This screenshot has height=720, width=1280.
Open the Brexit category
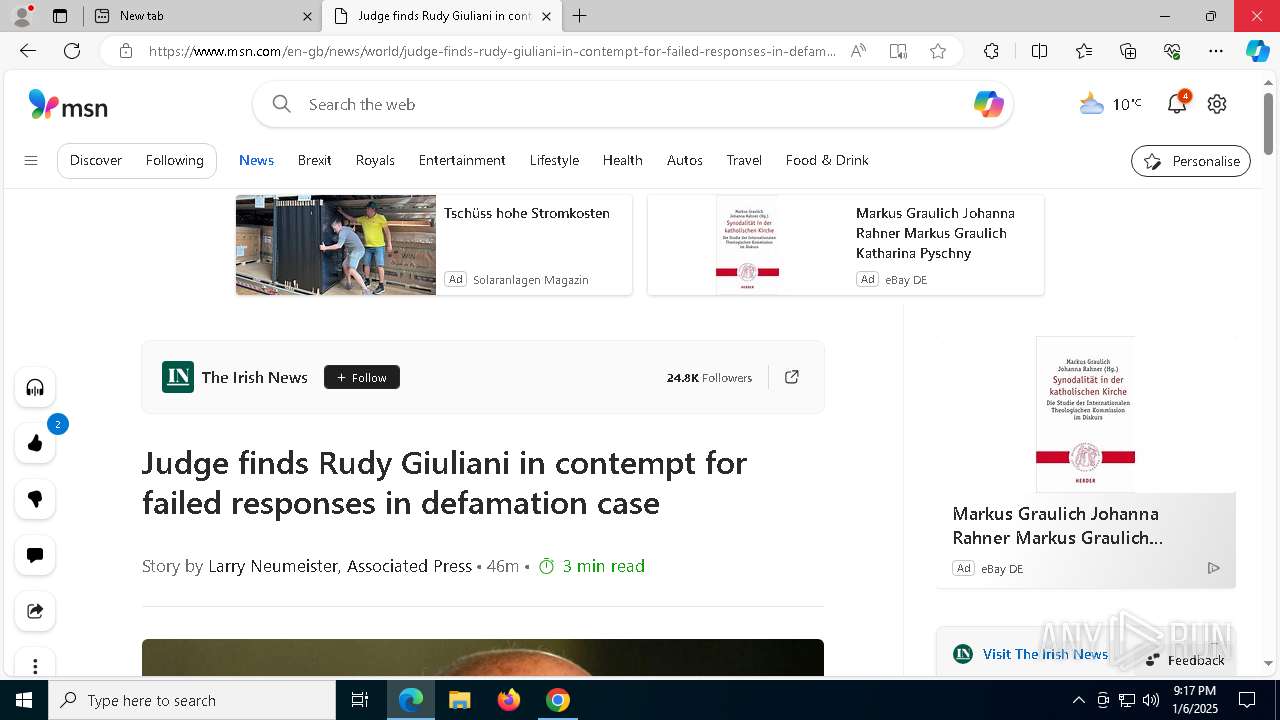tap(314, 160)
